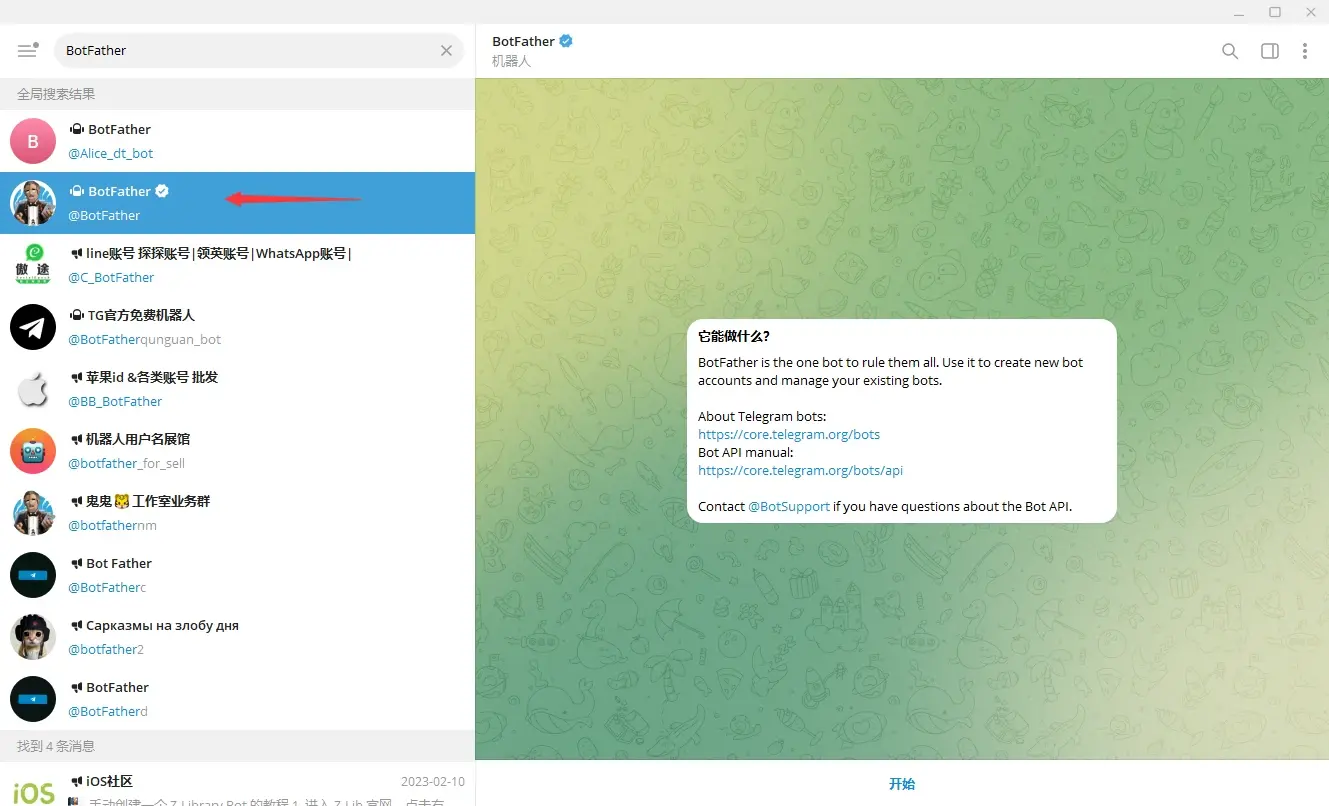
Task: Click the black Telegram paper-plane avatar
Action: click(33, 327)
